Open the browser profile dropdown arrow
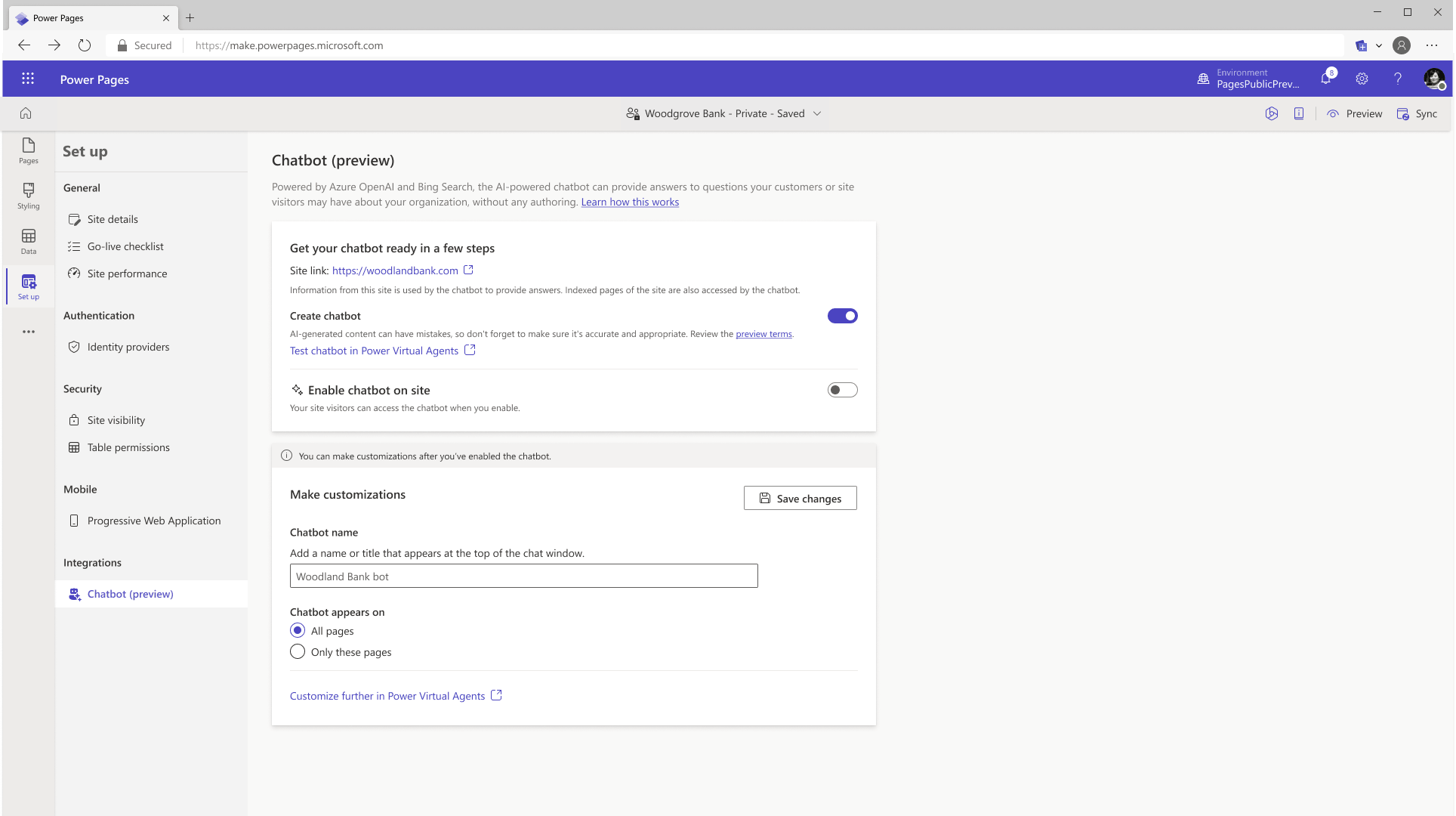 1378,45
